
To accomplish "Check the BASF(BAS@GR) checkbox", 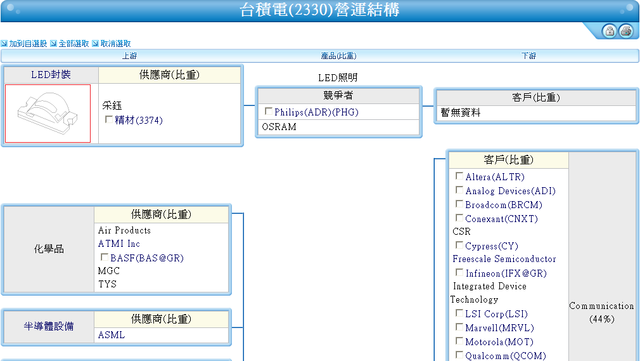I will pyautogui.click(x=104, y=257).
